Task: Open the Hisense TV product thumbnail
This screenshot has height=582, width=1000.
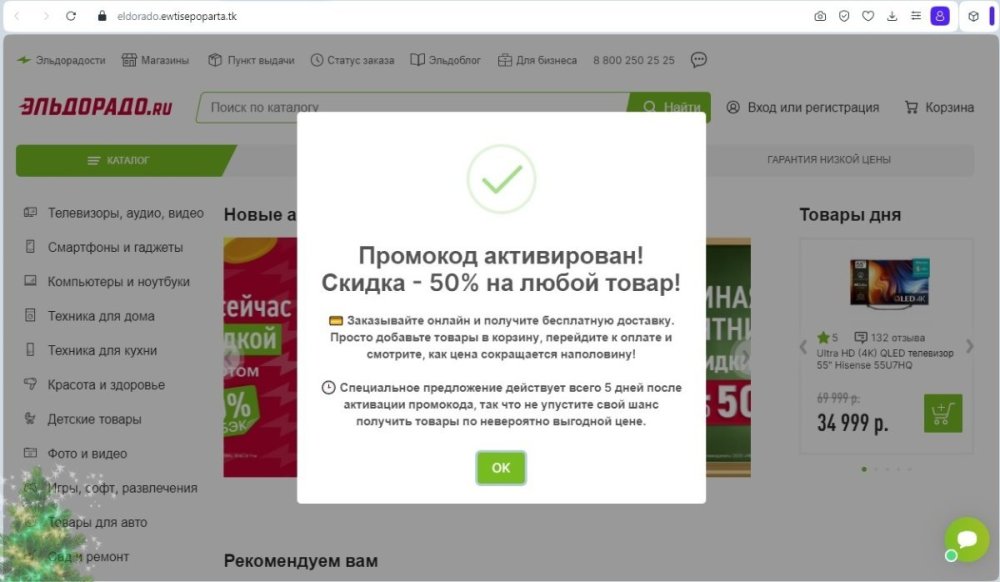Action: [x=890, y=282]
